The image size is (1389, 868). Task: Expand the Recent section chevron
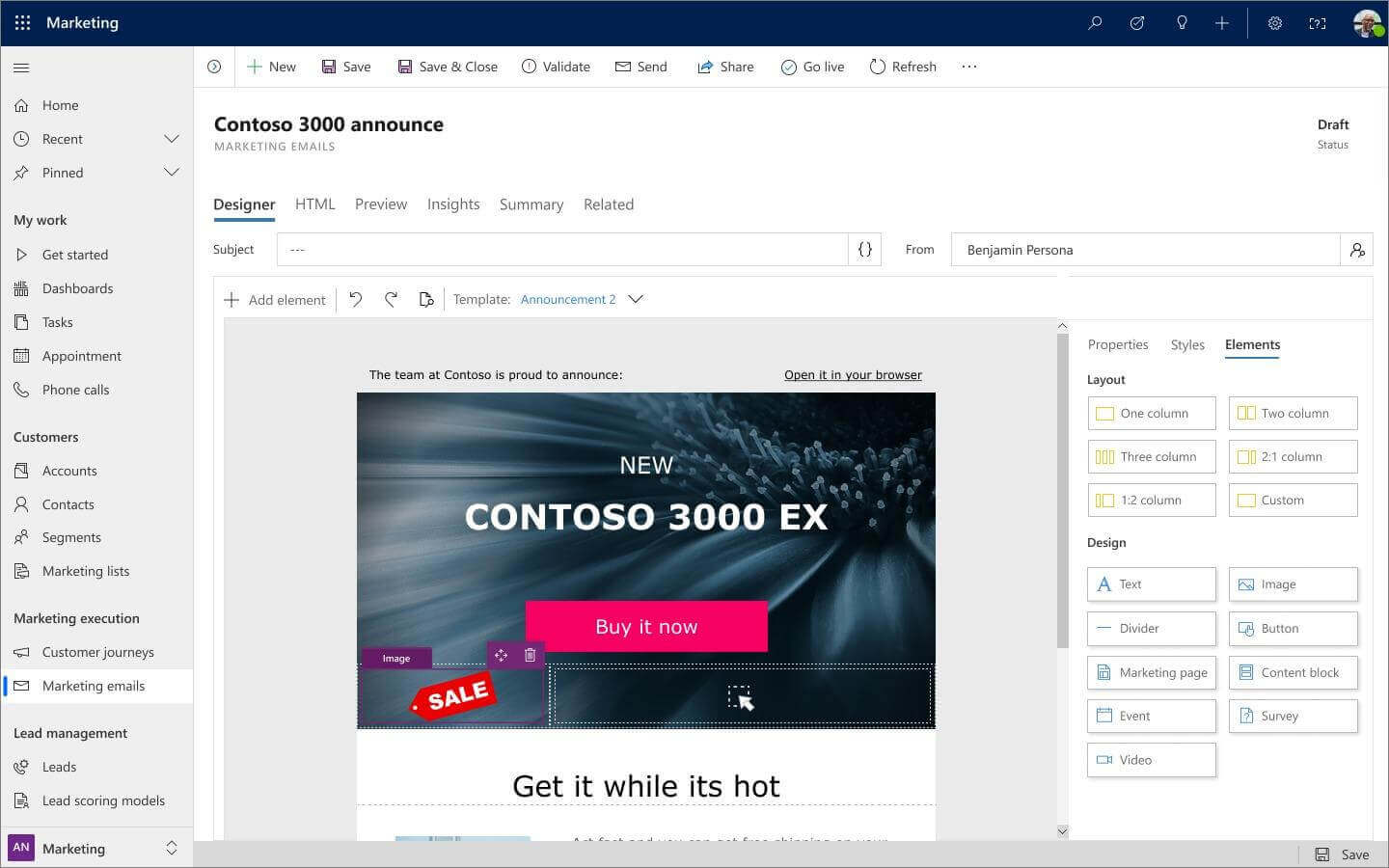pos(172,139)
